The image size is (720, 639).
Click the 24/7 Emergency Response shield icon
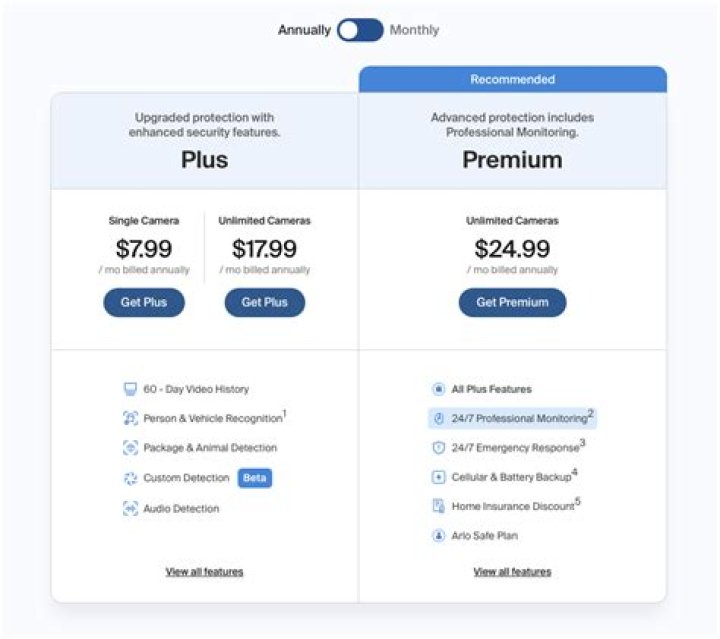pyautogui.click(x=438, y=448)
